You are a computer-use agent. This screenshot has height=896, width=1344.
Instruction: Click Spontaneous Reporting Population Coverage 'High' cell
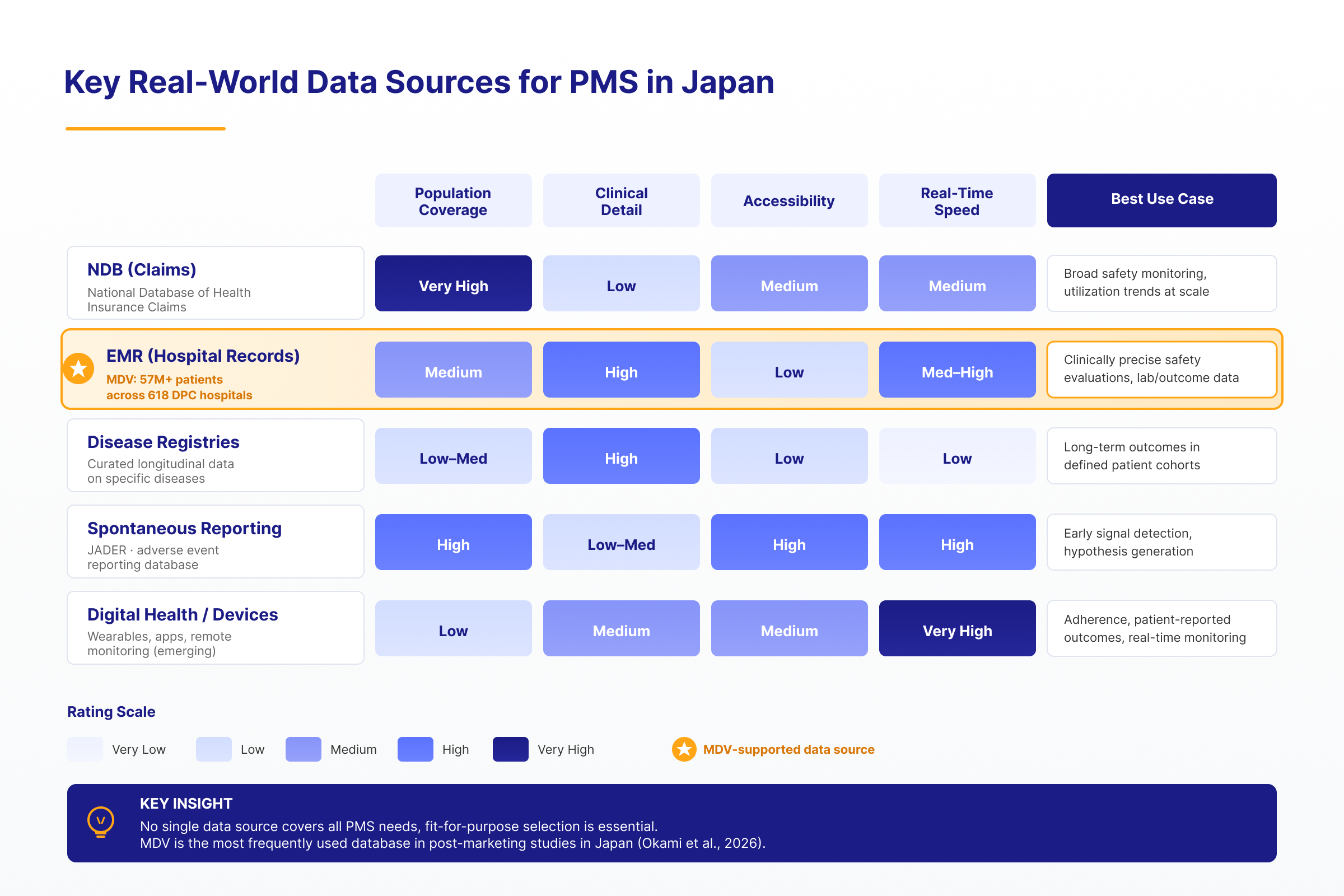453,542
